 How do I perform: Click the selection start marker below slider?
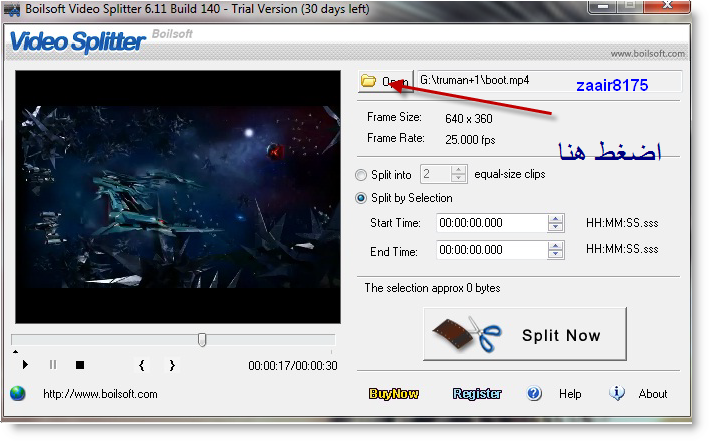(15, 351)
